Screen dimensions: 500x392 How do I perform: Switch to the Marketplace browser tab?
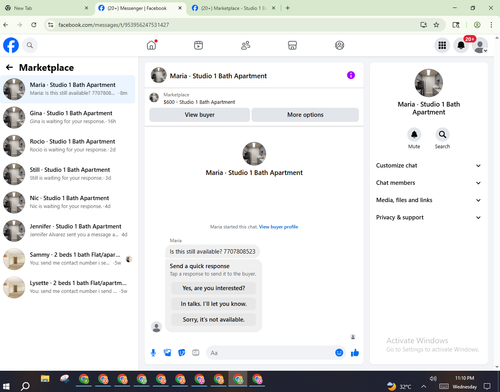pos(233,8)
